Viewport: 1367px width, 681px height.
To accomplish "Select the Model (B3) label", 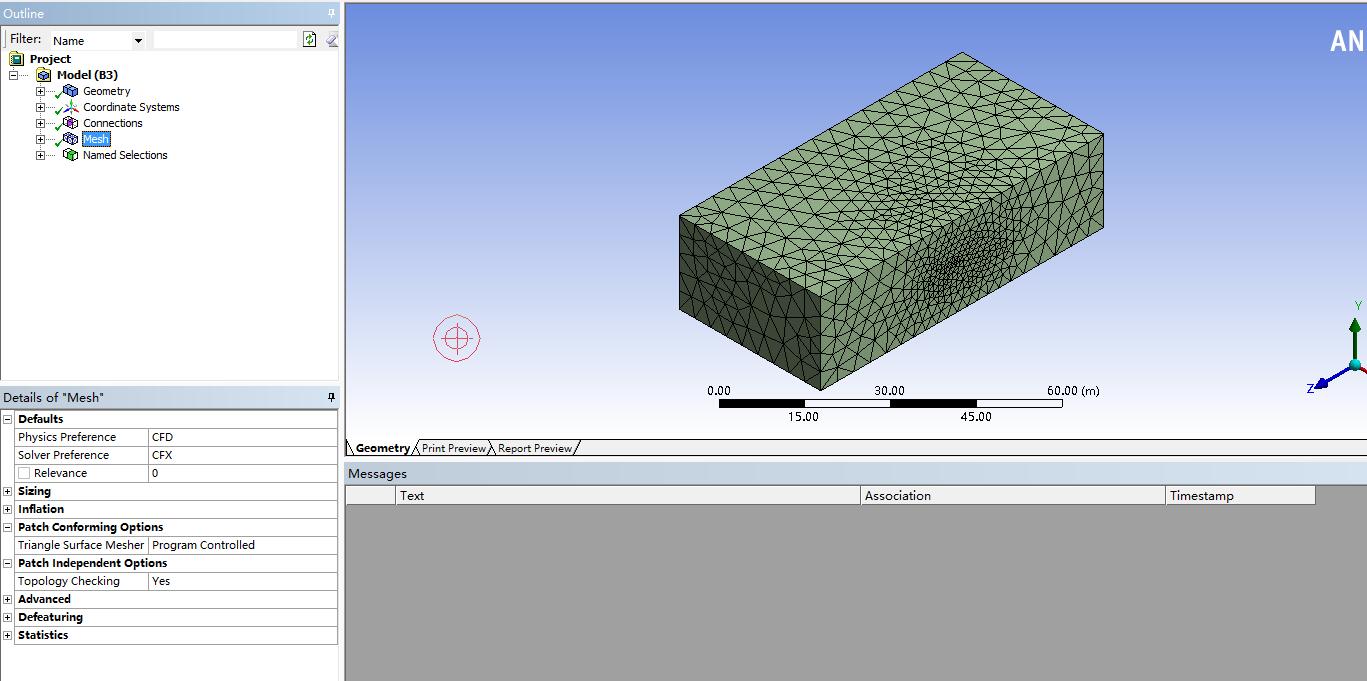I will [x=87, y=75].
